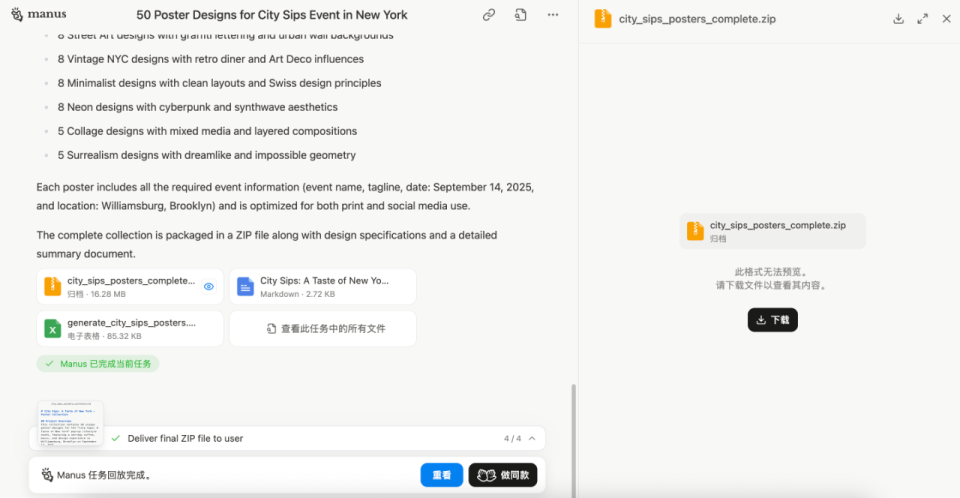
Task: Toggle preview eye on city_sips_posters_complete file
Action: 209,287
